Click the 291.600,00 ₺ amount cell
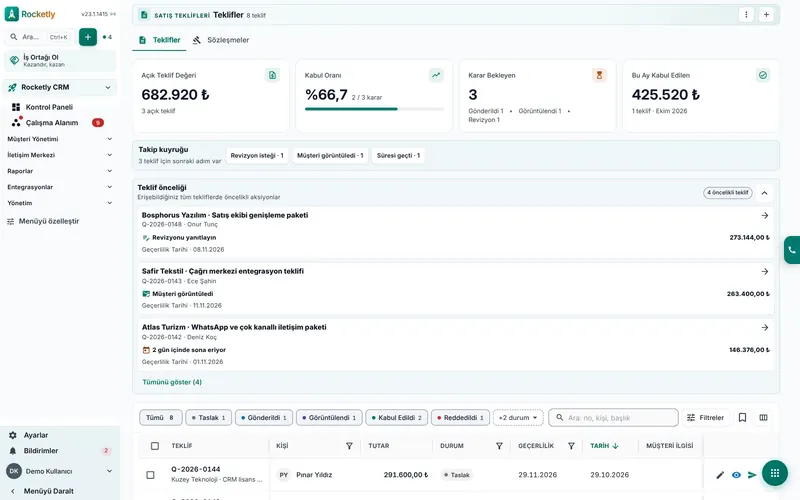The image size is (800, 500). click(x=406, y=475)
